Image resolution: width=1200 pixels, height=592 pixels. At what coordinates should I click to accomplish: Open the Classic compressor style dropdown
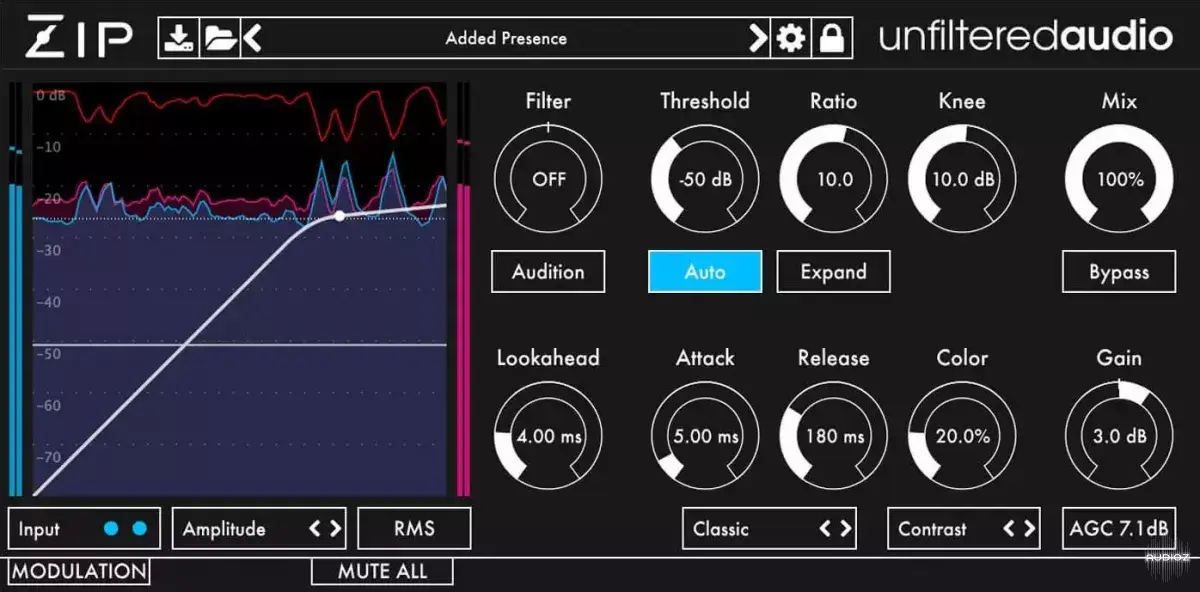(769, 528)
